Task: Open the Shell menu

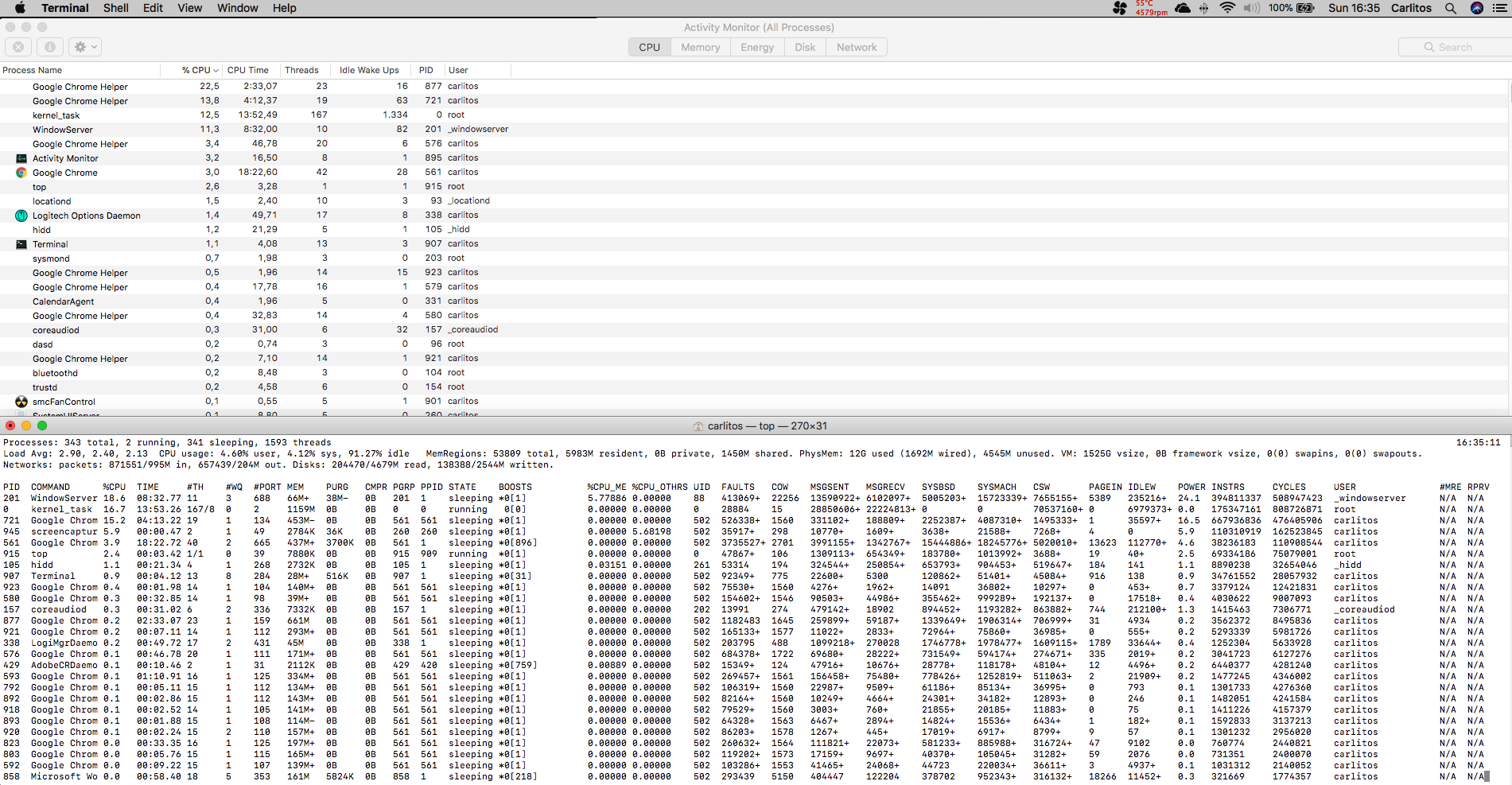Action: (x=116, y=8)
